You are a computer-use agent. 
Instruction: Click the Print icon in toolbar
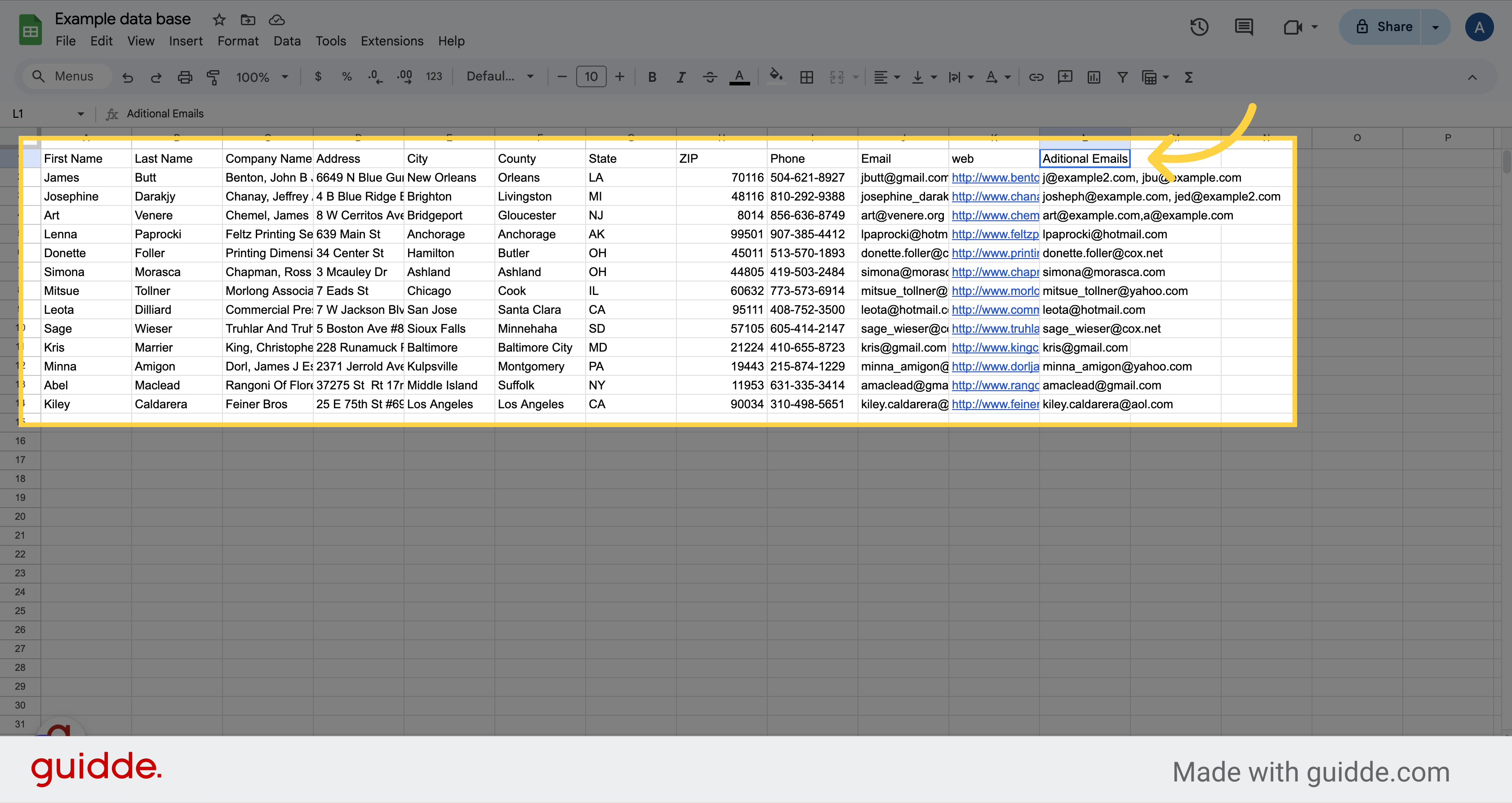click(x=184, y=76)
